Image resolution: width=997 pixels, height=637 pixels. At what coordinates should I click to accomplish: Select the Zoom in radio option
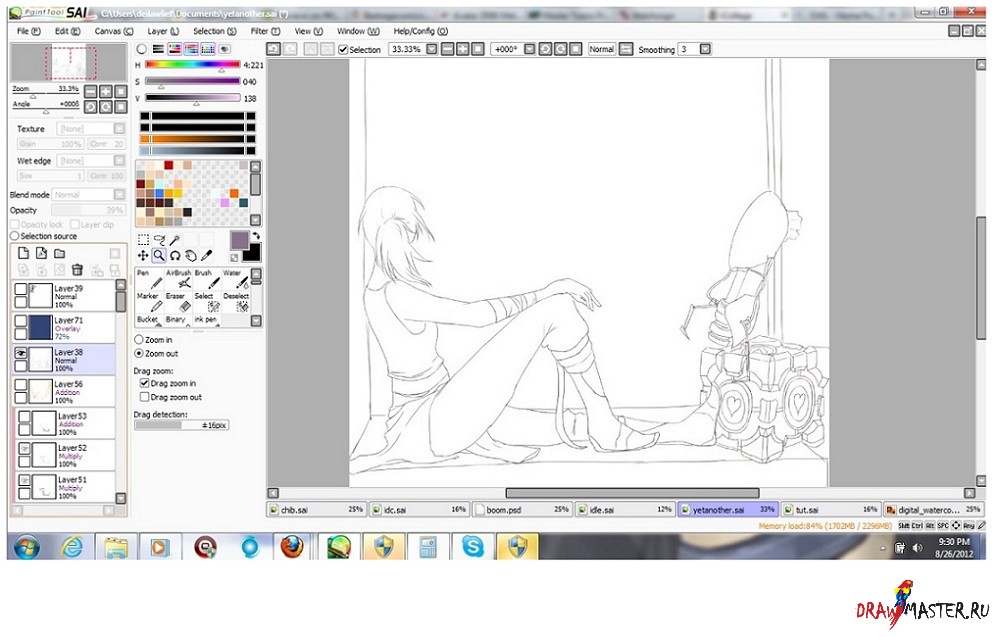pyautogui.click(x=139, y=339)
